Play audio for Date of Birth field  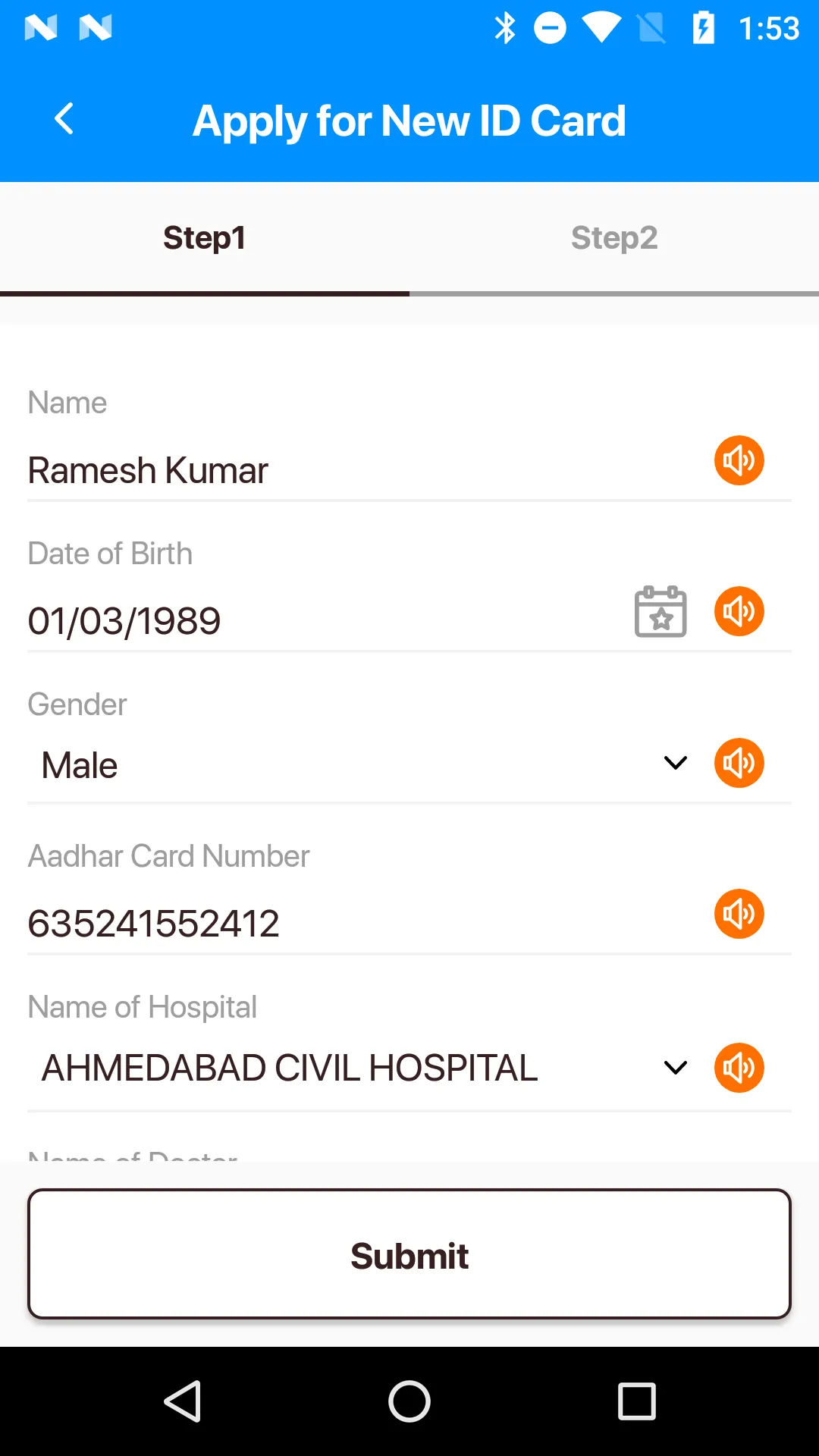click(x=739, y=611)
